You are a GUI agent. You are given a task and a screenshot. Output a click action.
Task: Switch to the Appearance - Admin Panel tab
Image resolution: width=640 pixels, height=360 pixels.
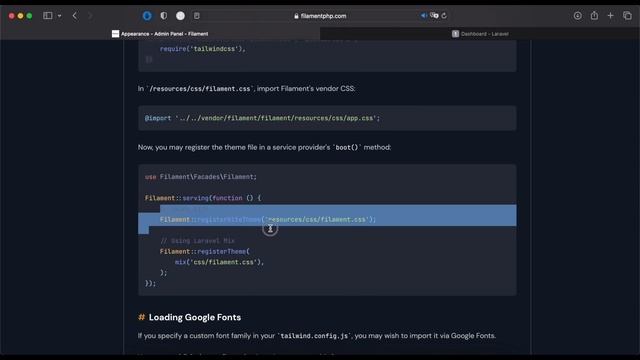[x=160, y=34]
